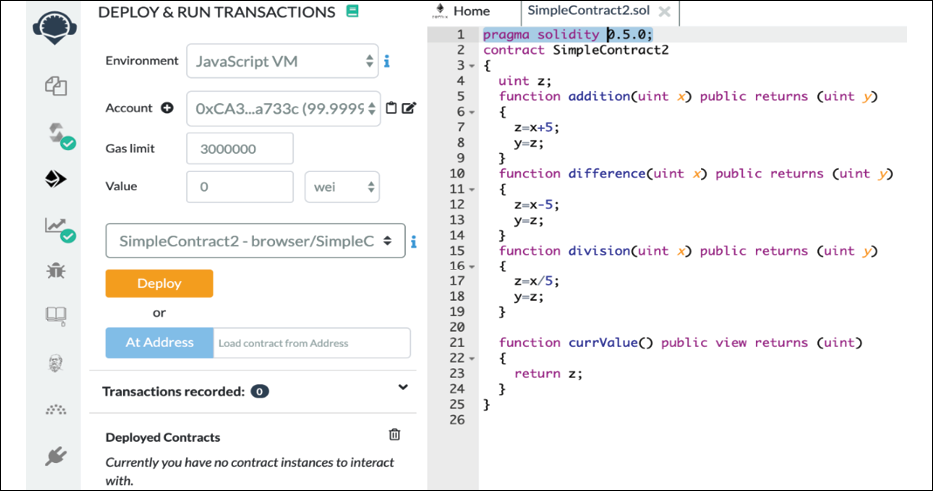Switch to the Home tab
The height and width of the screenshot is (491, 933).
pyautogui.click(x=471, y=11)
